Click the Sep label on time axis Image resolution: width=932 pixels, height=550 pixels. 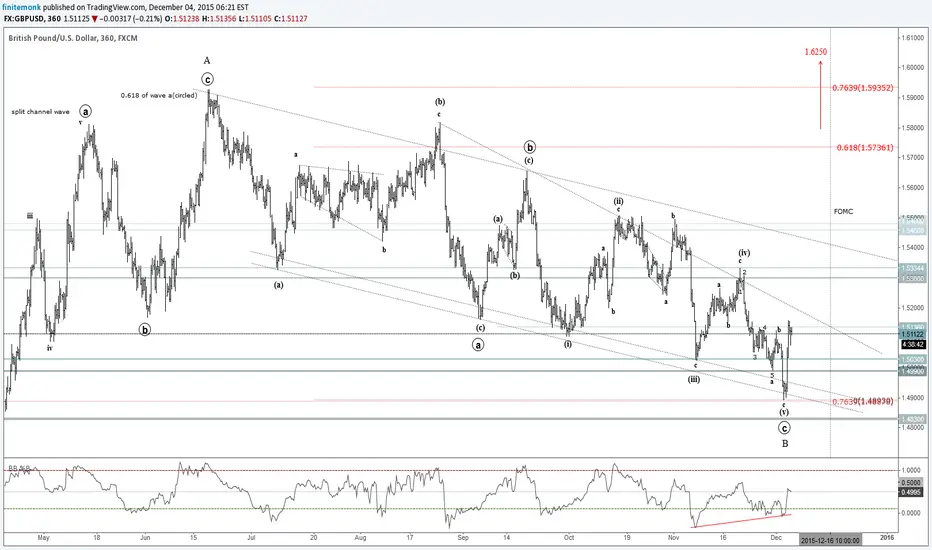[x=463, y=538]
